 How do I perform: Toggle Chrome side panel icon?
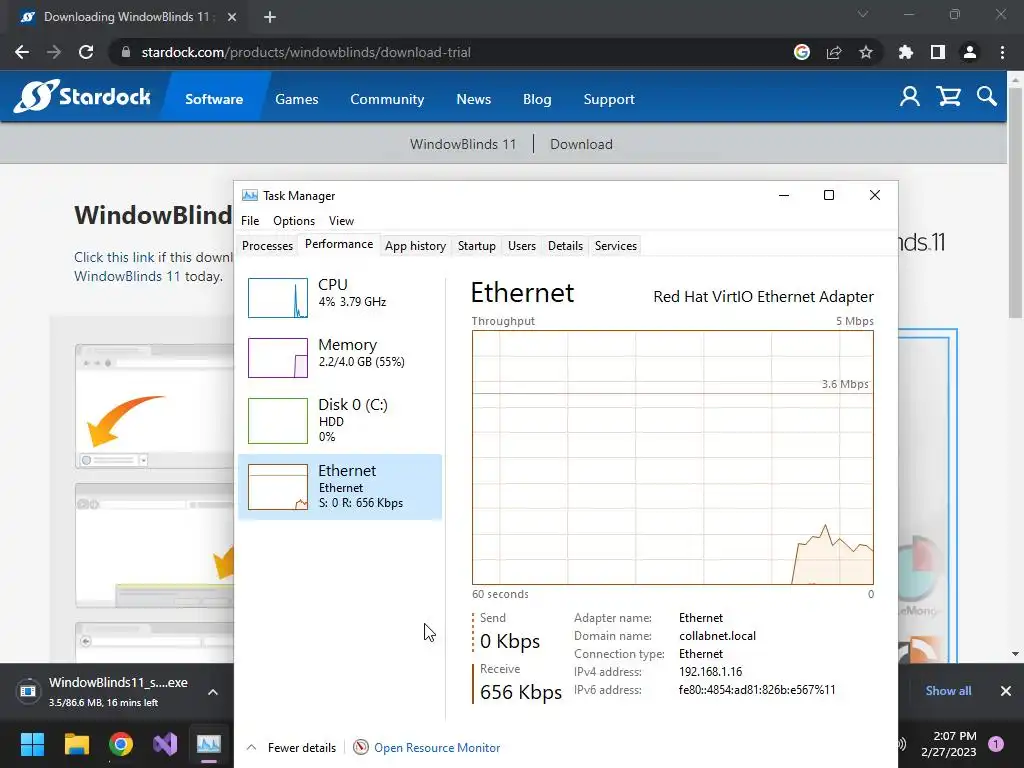pos(938,52)
